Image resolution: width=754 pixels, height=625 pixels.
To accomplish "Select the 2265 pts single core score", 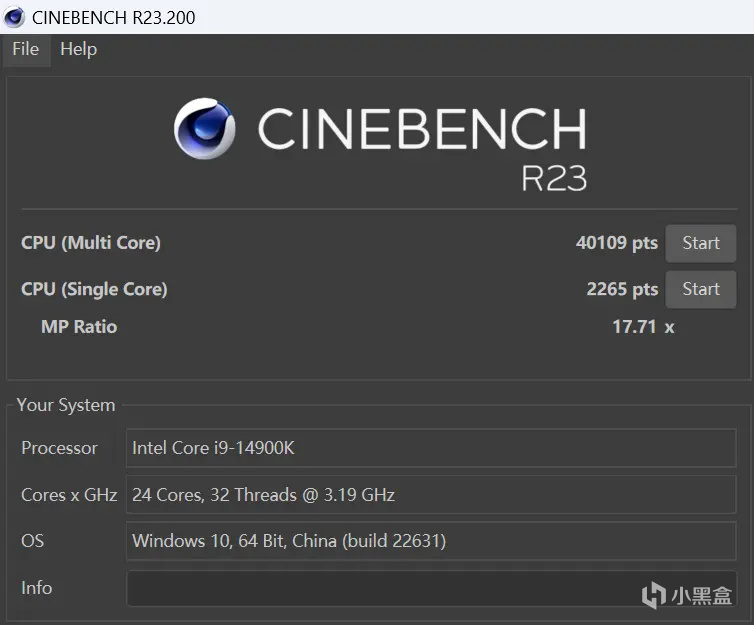I will pos(622,289).
